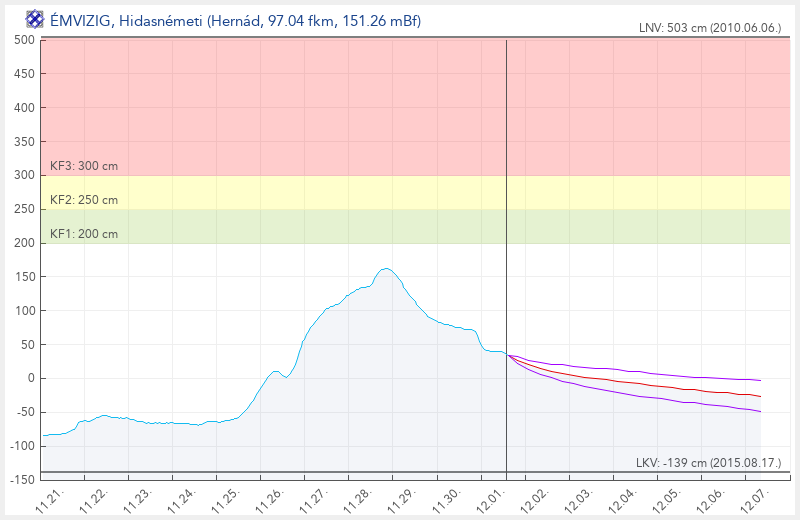Screen dimensions: 800x520
Task: Click the right end of upper purple forecast line
Action: (760, 380)
